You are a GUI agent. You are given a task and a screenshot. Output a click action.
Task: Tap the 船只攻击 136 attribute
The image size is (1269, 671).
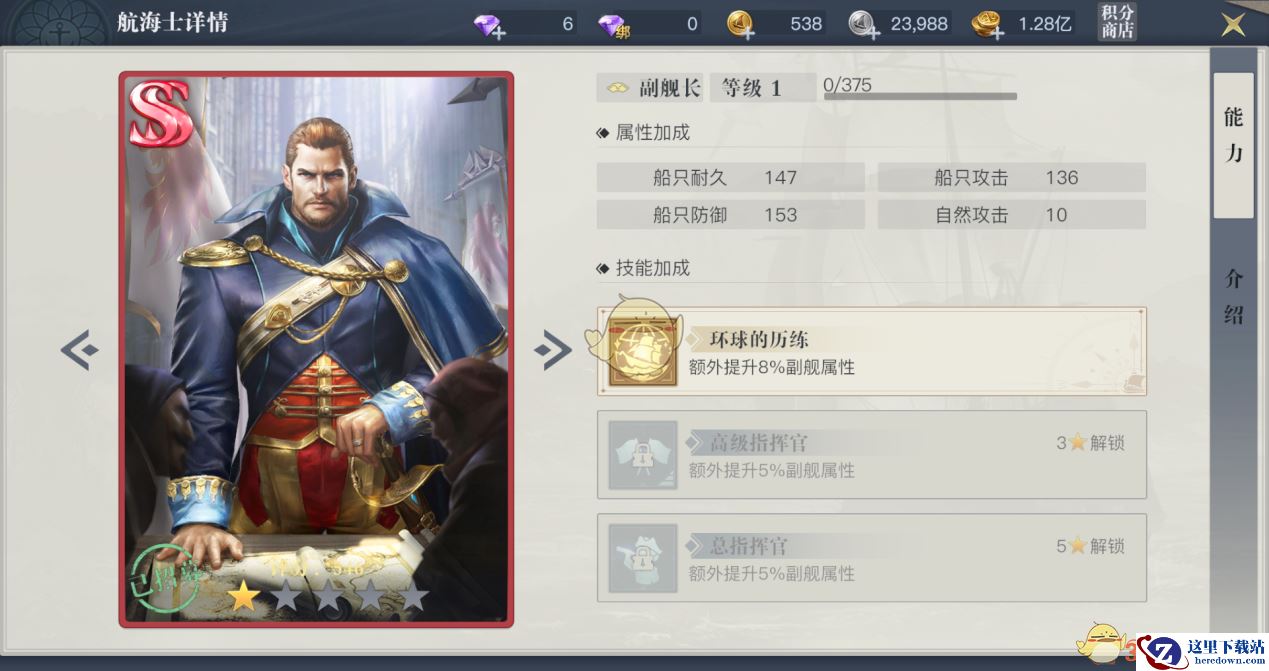coord(1012,178)
